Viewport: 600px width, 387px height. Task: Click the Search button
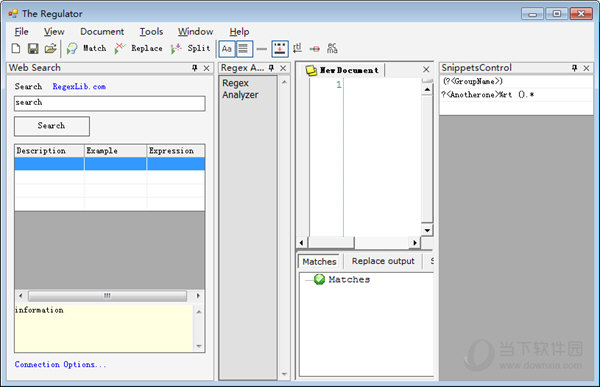point(52,126)
